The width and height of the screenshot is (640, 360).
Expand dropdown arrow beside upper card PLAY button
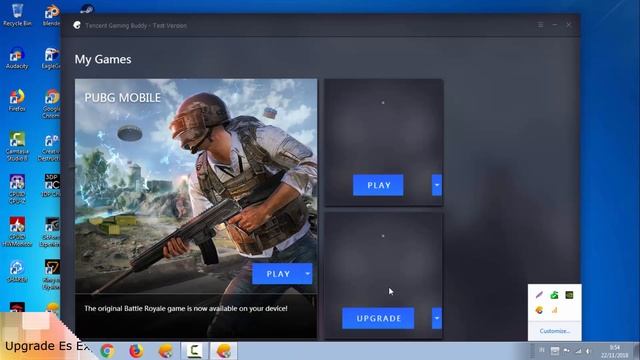point(437,185)
